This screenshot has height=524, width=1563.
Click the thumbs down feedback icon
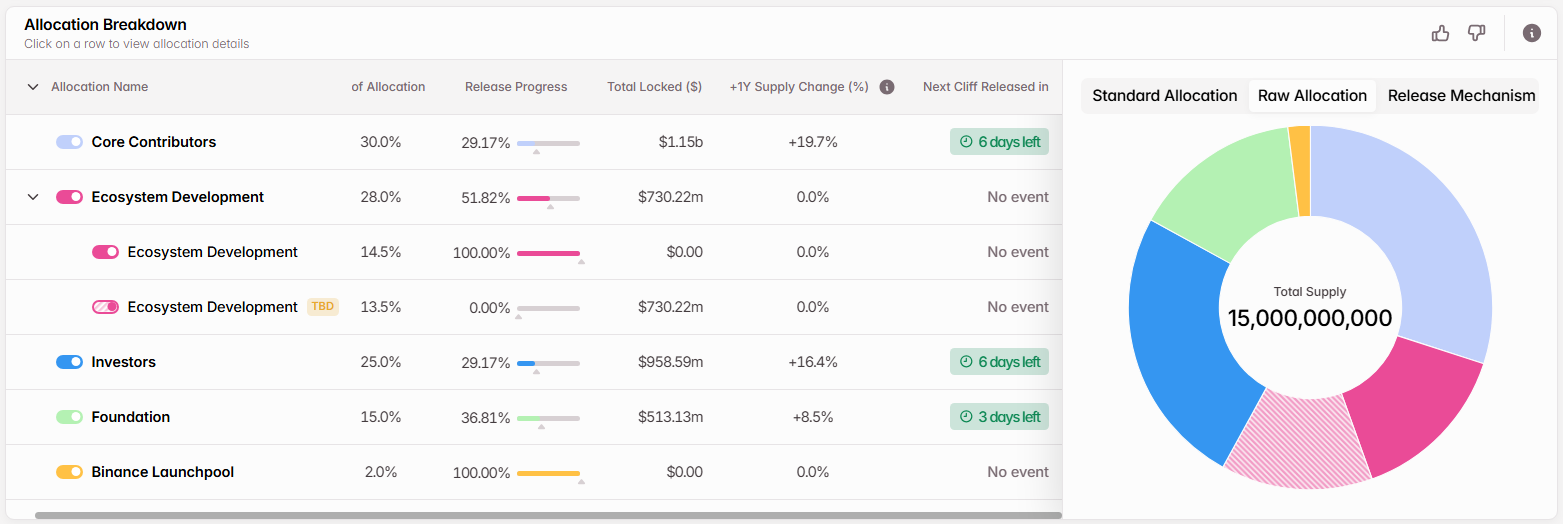pyautogui.click(x=1476, y=33)
